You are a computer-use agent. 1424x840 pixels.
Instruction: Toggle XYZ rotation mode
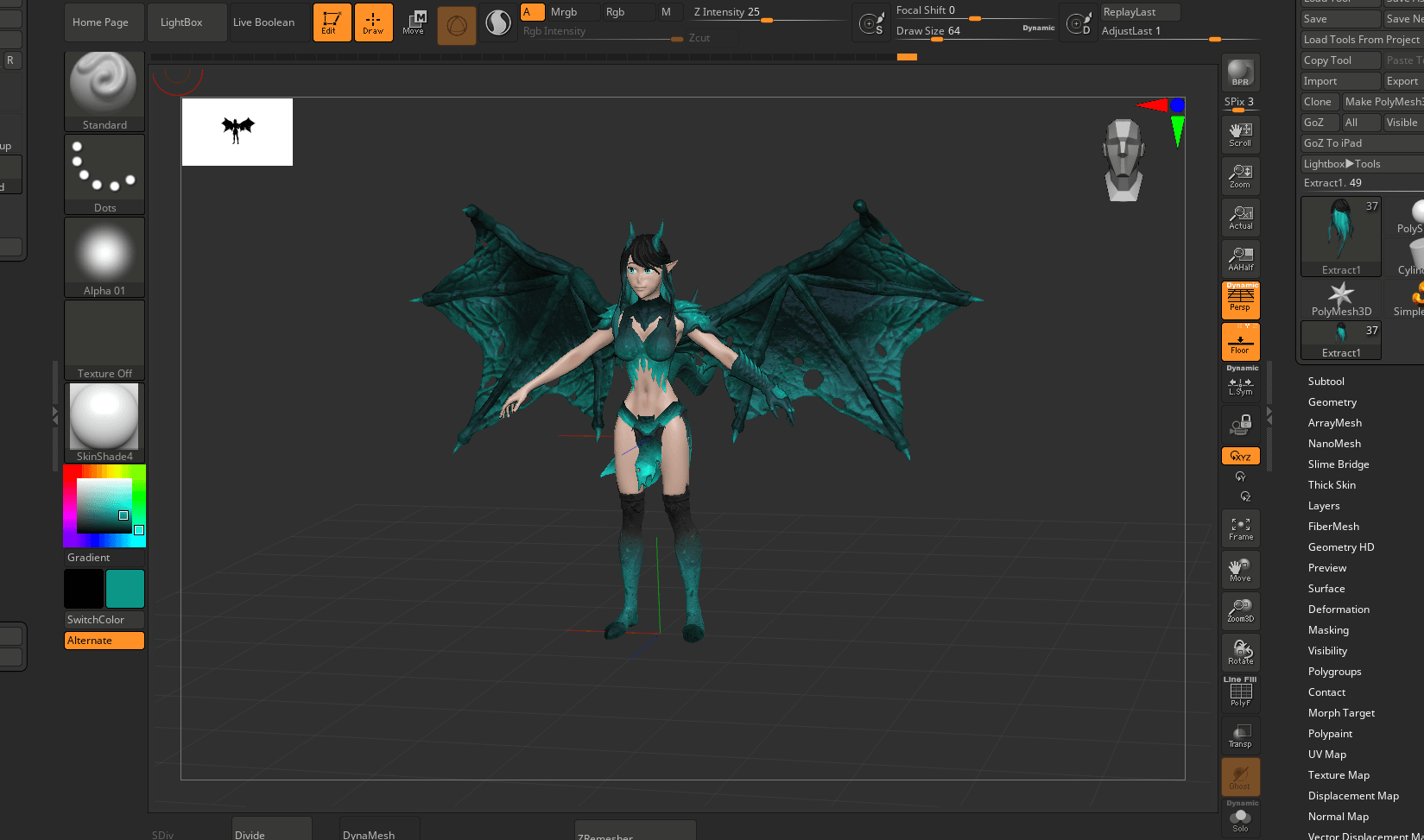pyautogui.click(x=1241, y=456)
